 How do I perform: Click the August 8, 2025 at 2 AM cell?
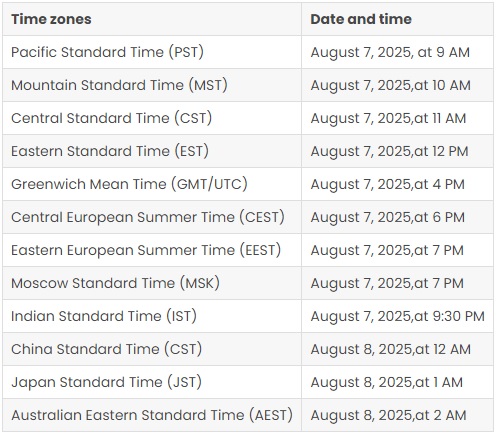(x=397, y=415)
